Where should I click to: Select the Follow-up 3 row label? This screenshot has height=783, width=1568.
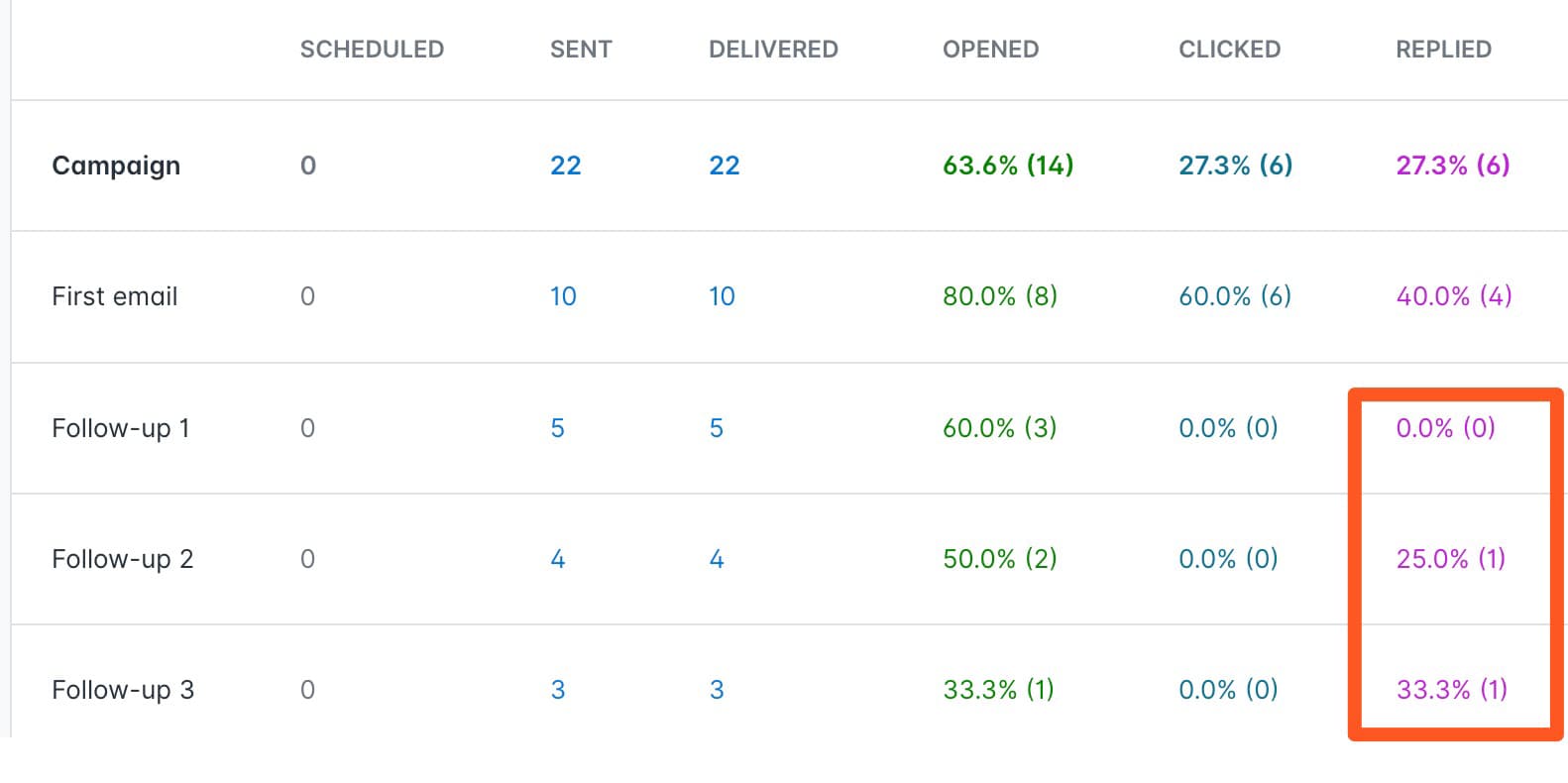click(x=123, y=690)
